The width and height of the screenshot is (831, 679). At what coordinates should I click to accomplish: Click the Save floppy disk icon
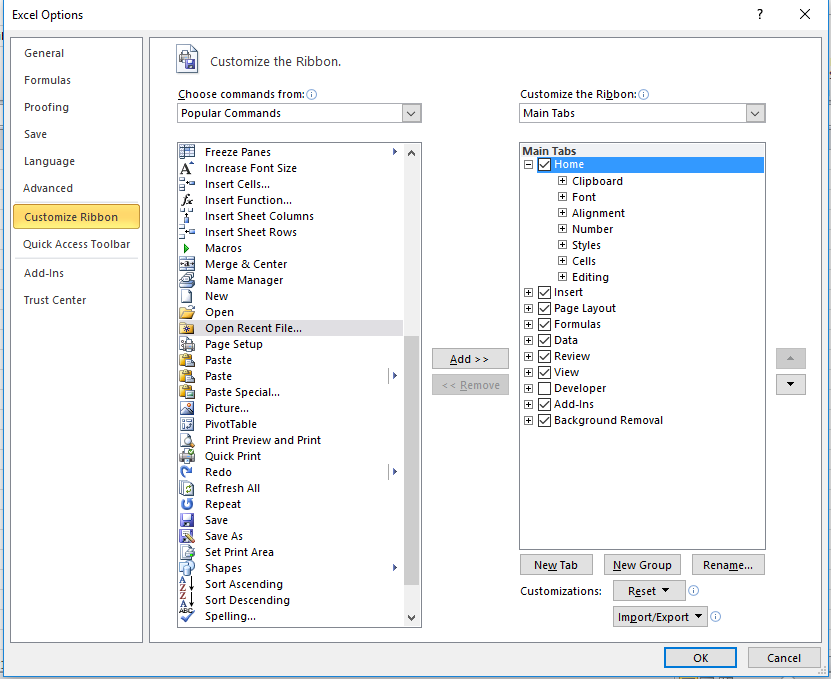click(x=187, y=520)
